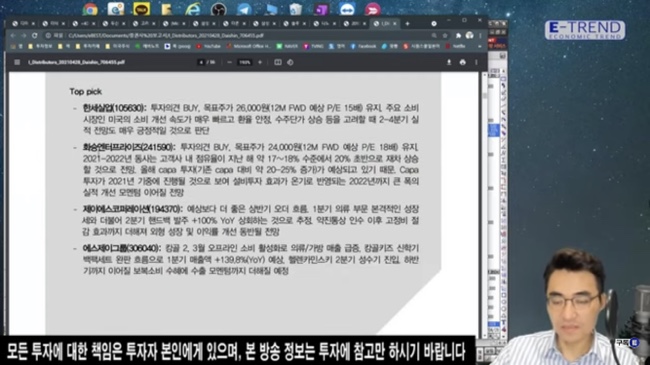650x365 pixels.
Task: Rotate the PDF counterclockwise
Action: (x=290, y=62)
